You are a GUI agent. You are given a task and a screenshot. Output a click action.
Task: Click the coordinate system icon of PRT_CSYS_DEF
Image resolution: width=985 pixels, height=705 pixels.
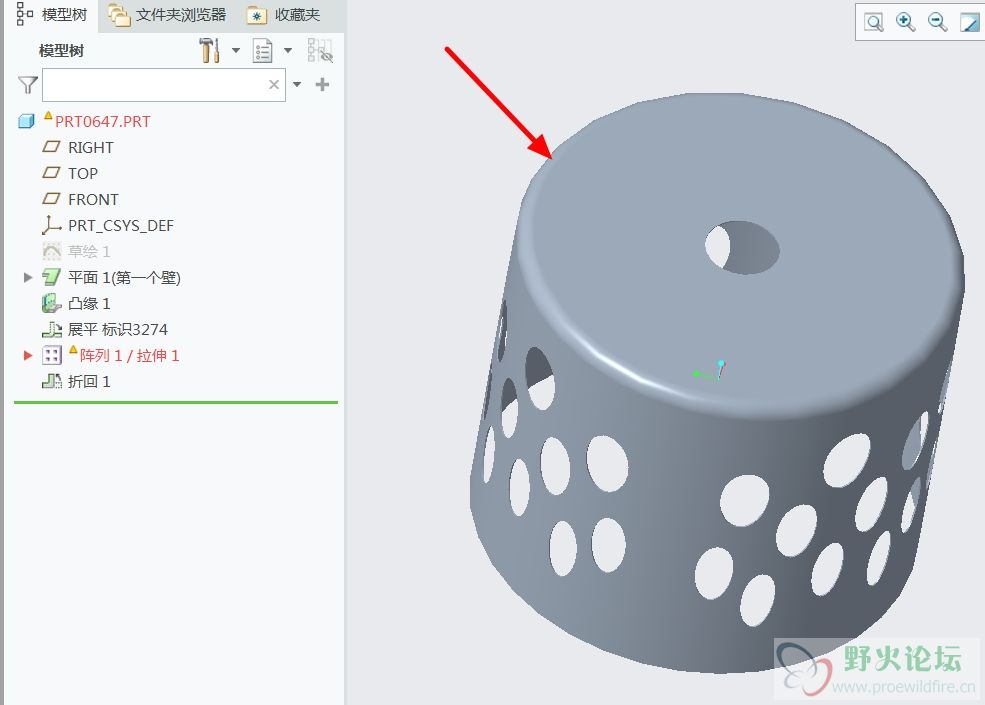51,225
